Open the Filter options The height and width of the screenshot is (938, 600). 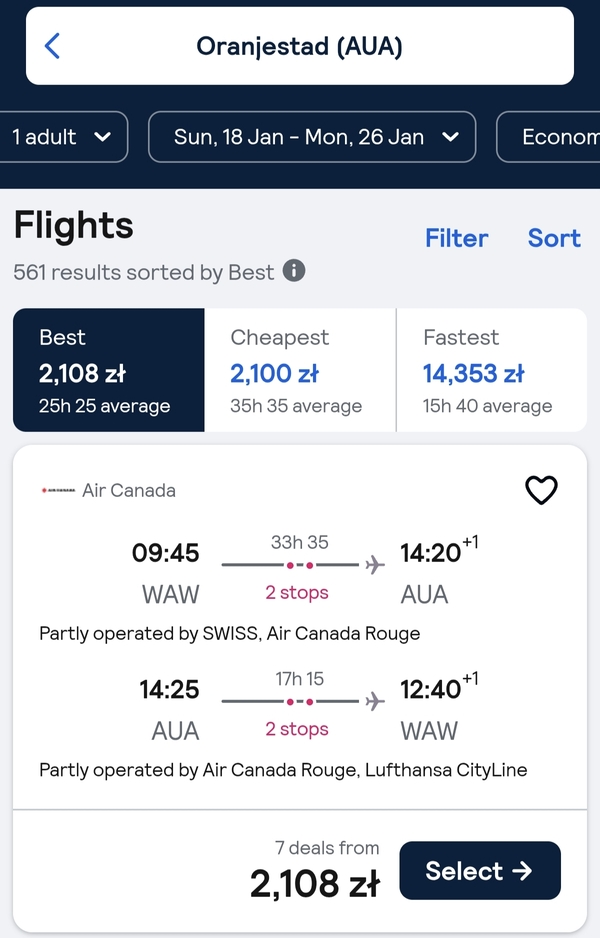pos(456,238)
